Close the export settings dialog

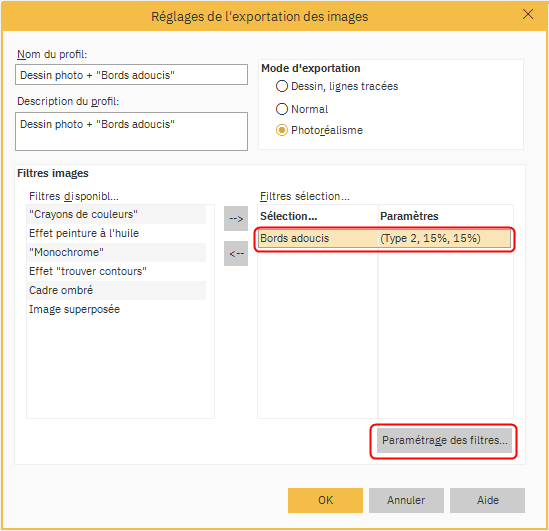[x=528, y=14]
